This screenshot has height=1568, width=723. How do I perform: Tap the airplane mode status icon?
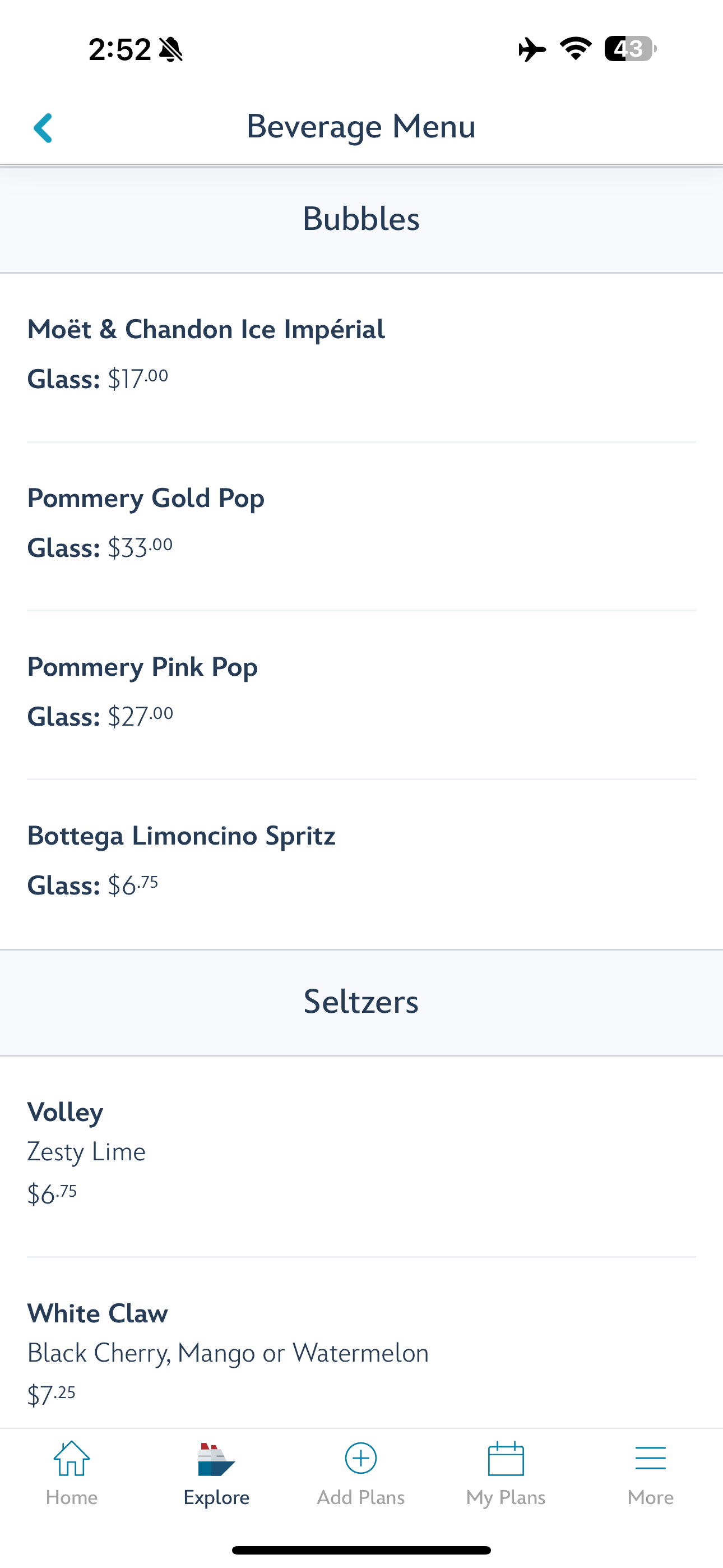click(x=532, y=49)
